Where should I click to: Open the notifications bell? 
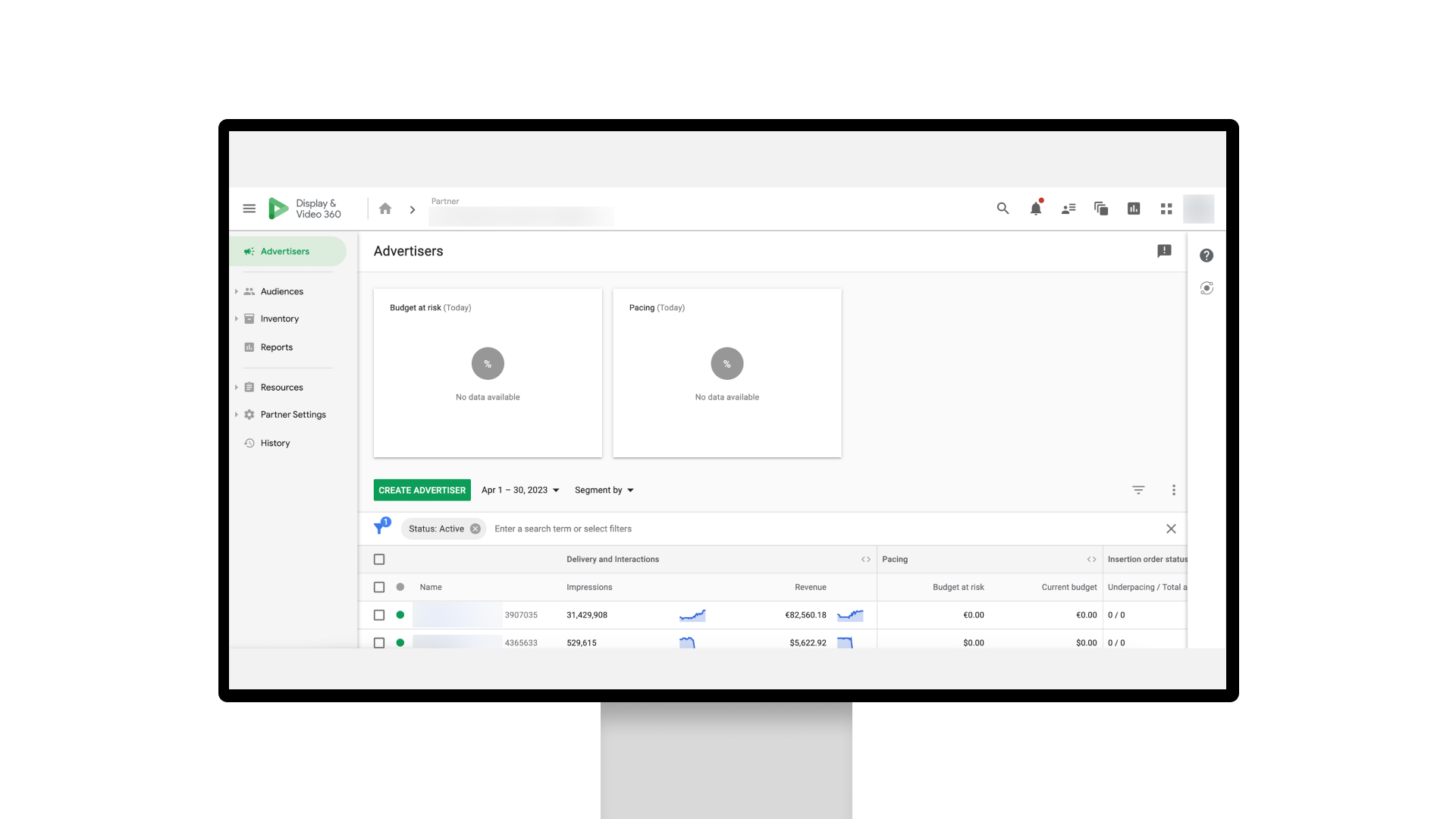tap(1035, 209)
